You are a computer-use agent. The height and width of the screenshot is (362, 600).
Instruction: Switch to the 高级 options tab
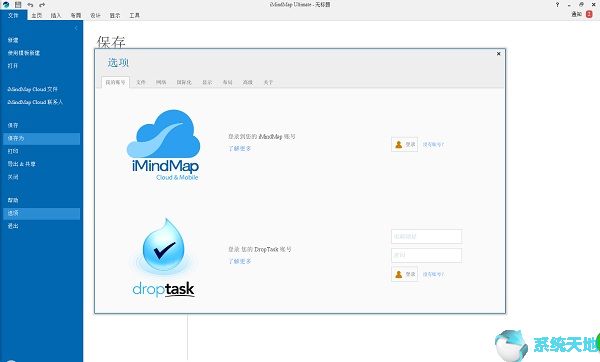pyautogui.click(x=248, y=82)
